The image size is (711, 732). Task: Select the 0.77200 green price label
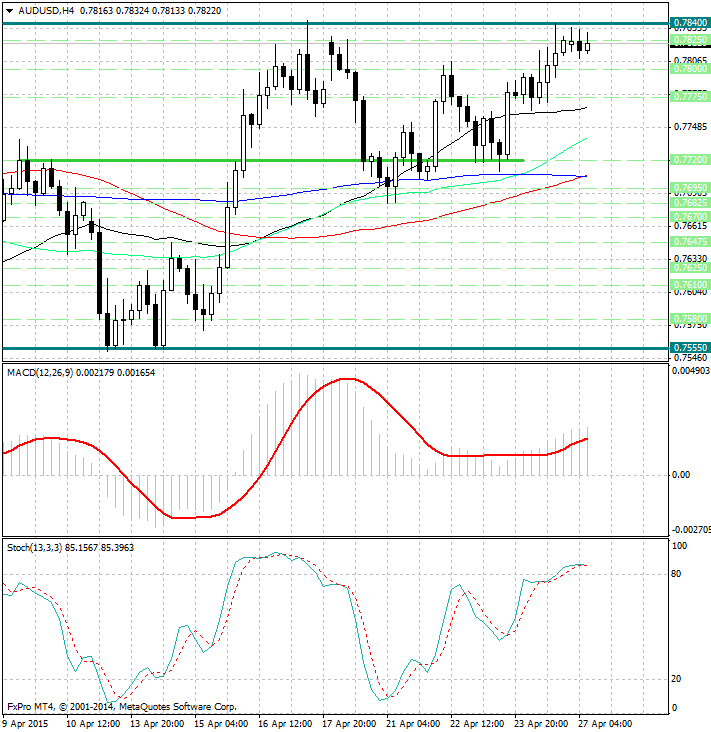(690, 160)
